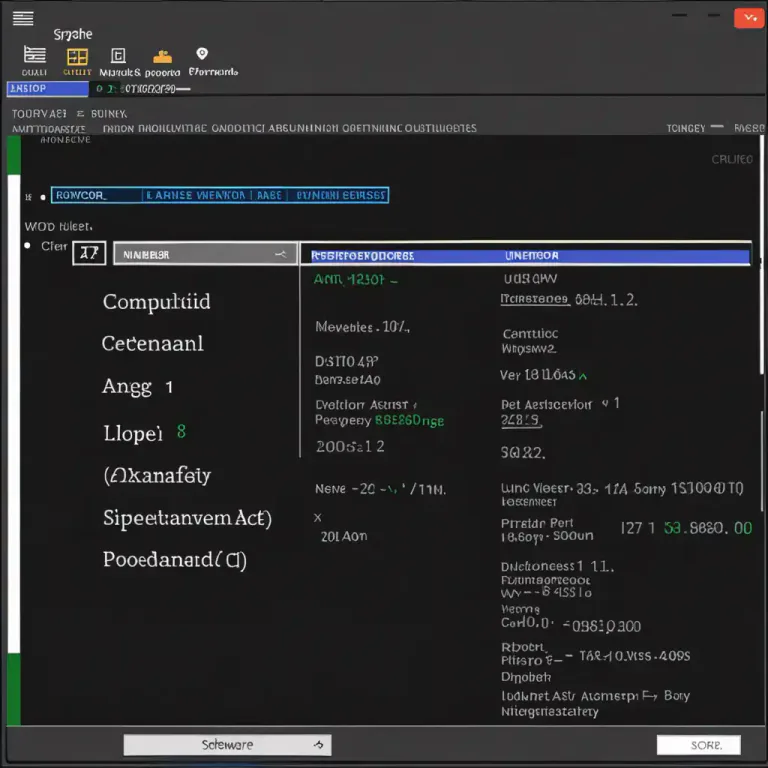Click the Srjahe title text

click(73, 34)
